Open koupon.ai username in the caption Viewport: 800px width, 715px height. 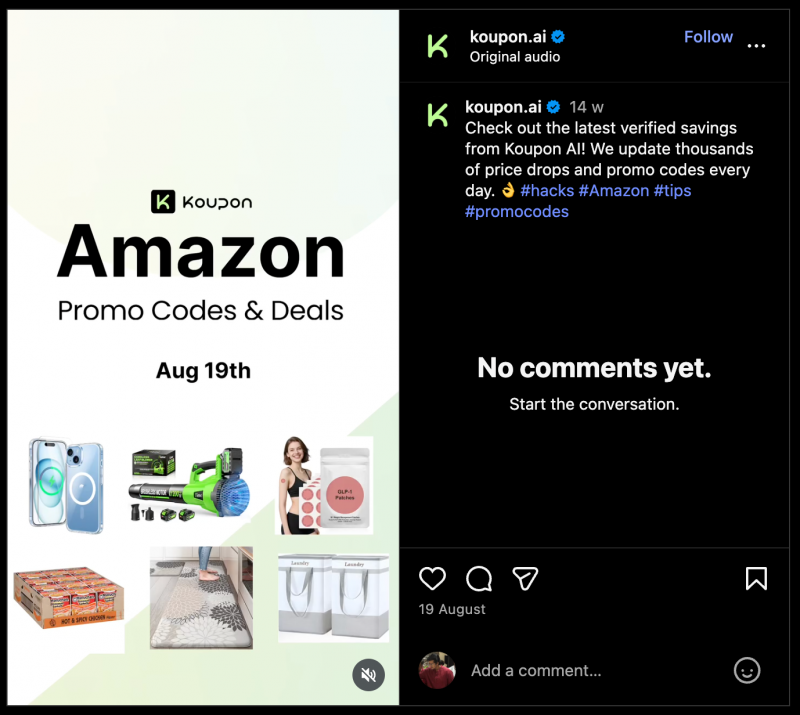503,107
